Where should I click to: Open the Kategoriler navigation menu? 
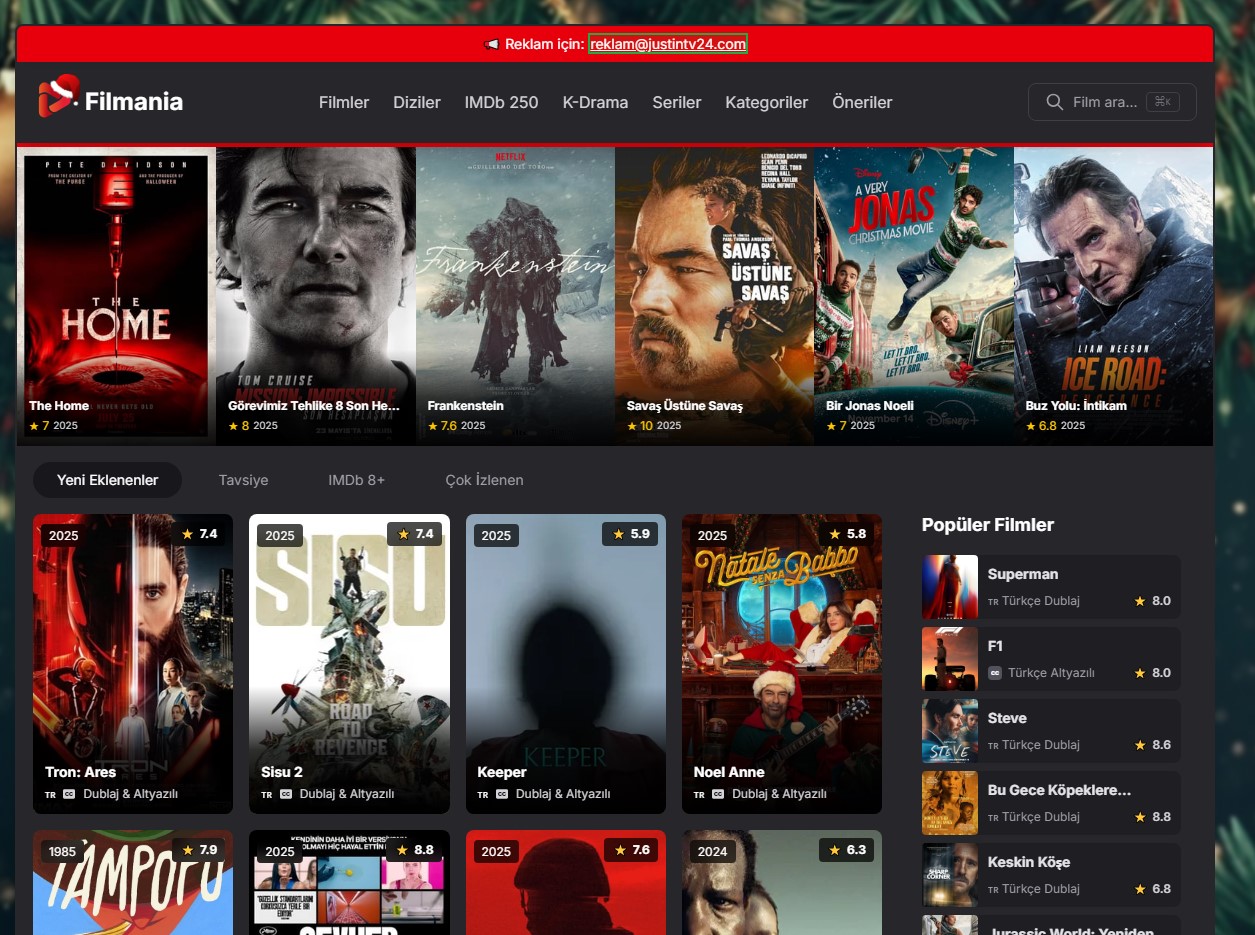(x=766, y=102)
